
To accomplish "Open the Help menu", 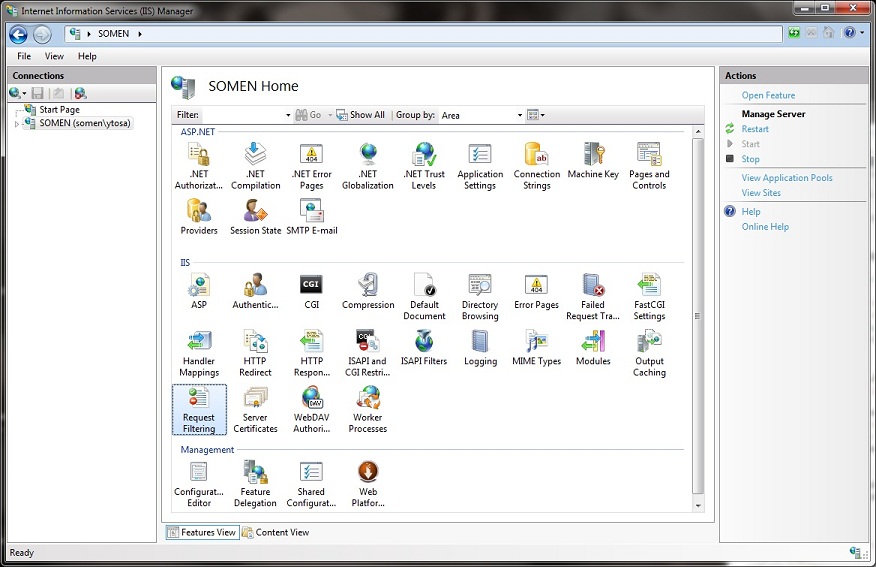I will click(x=87, y=56).
